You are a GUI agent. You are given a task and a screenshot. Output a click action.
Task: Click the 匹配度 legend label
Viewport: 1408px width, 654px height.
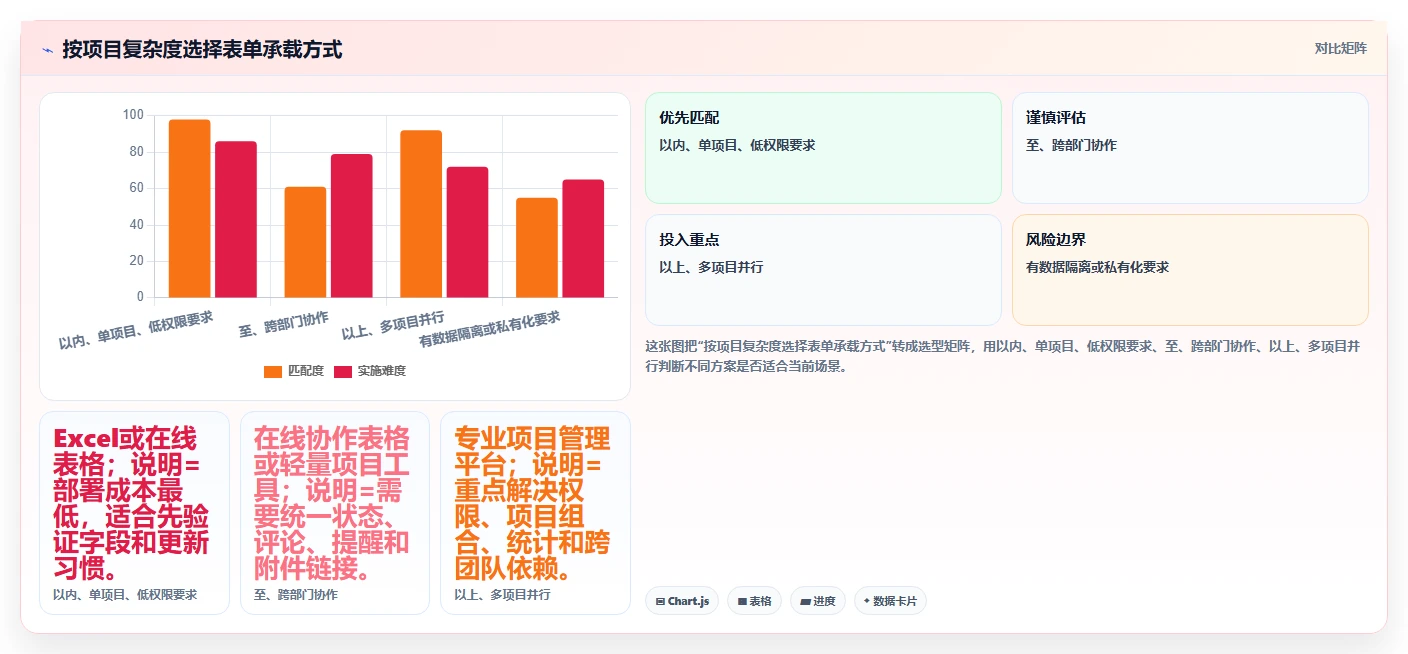(x=306, y=371)
